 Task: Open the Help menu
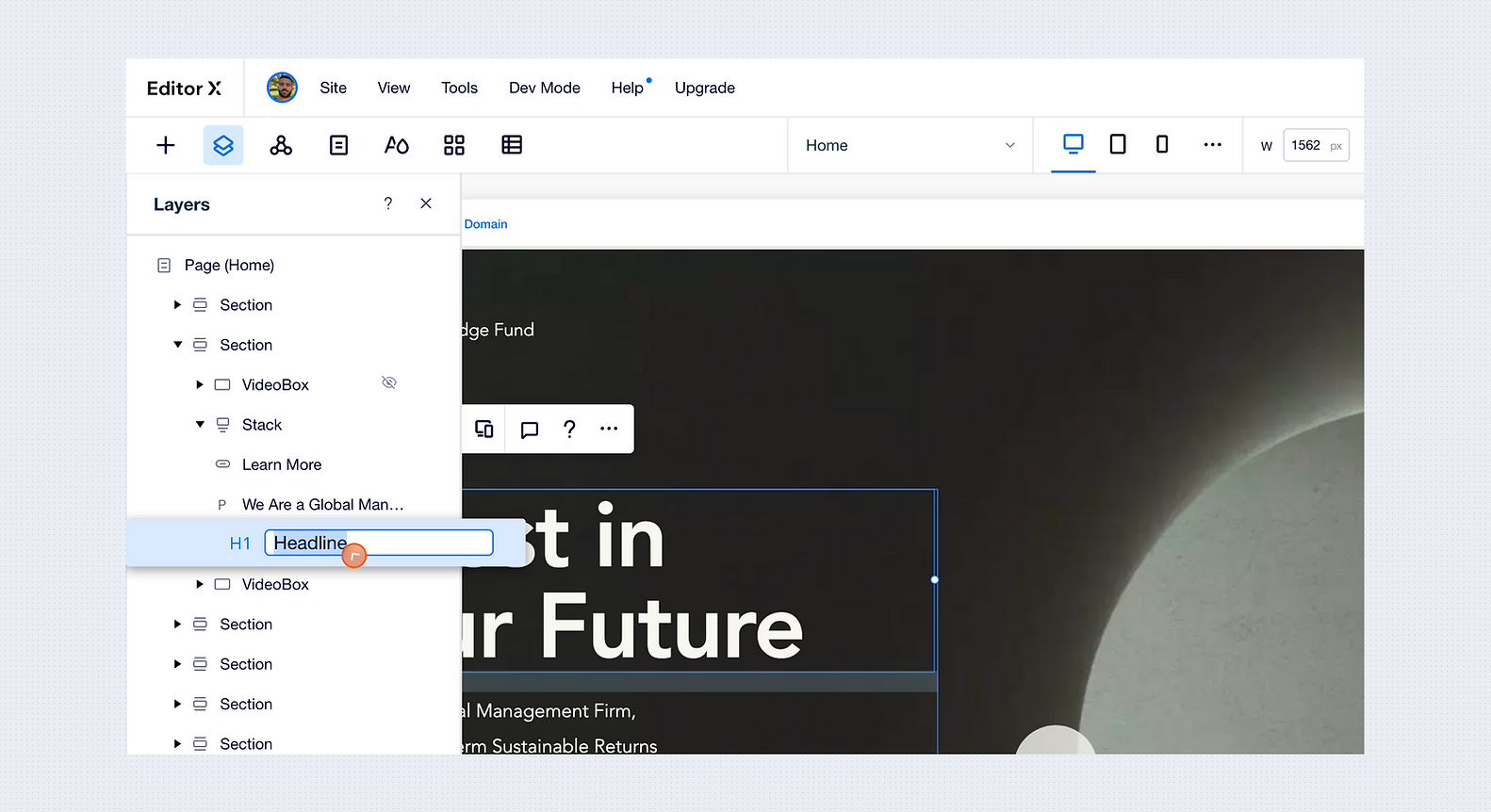coord(628,88)
